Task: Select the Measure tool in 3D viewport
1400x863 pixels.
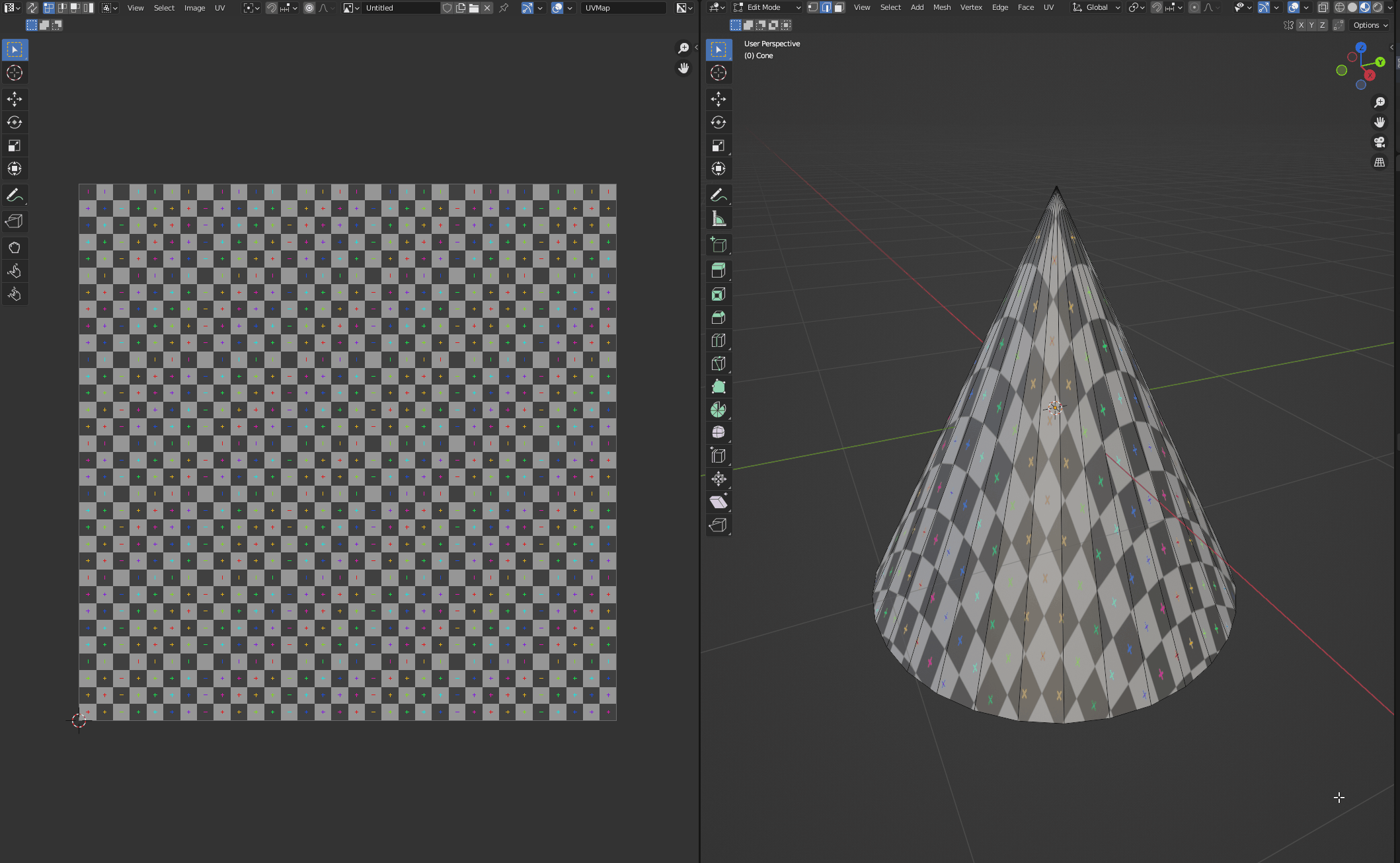Action: [x=719, y=219]
